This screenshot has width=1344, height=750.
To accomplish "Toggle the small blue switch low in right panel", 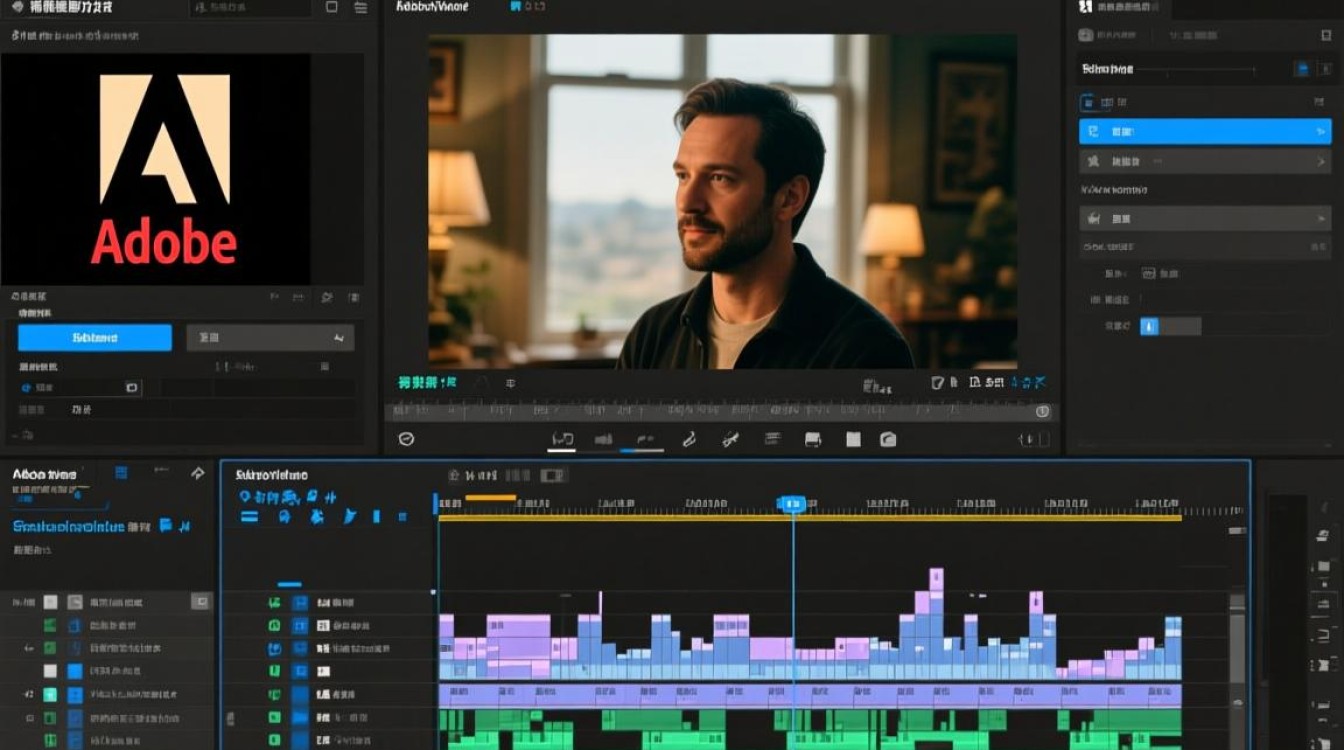I will click(1150, 326).
